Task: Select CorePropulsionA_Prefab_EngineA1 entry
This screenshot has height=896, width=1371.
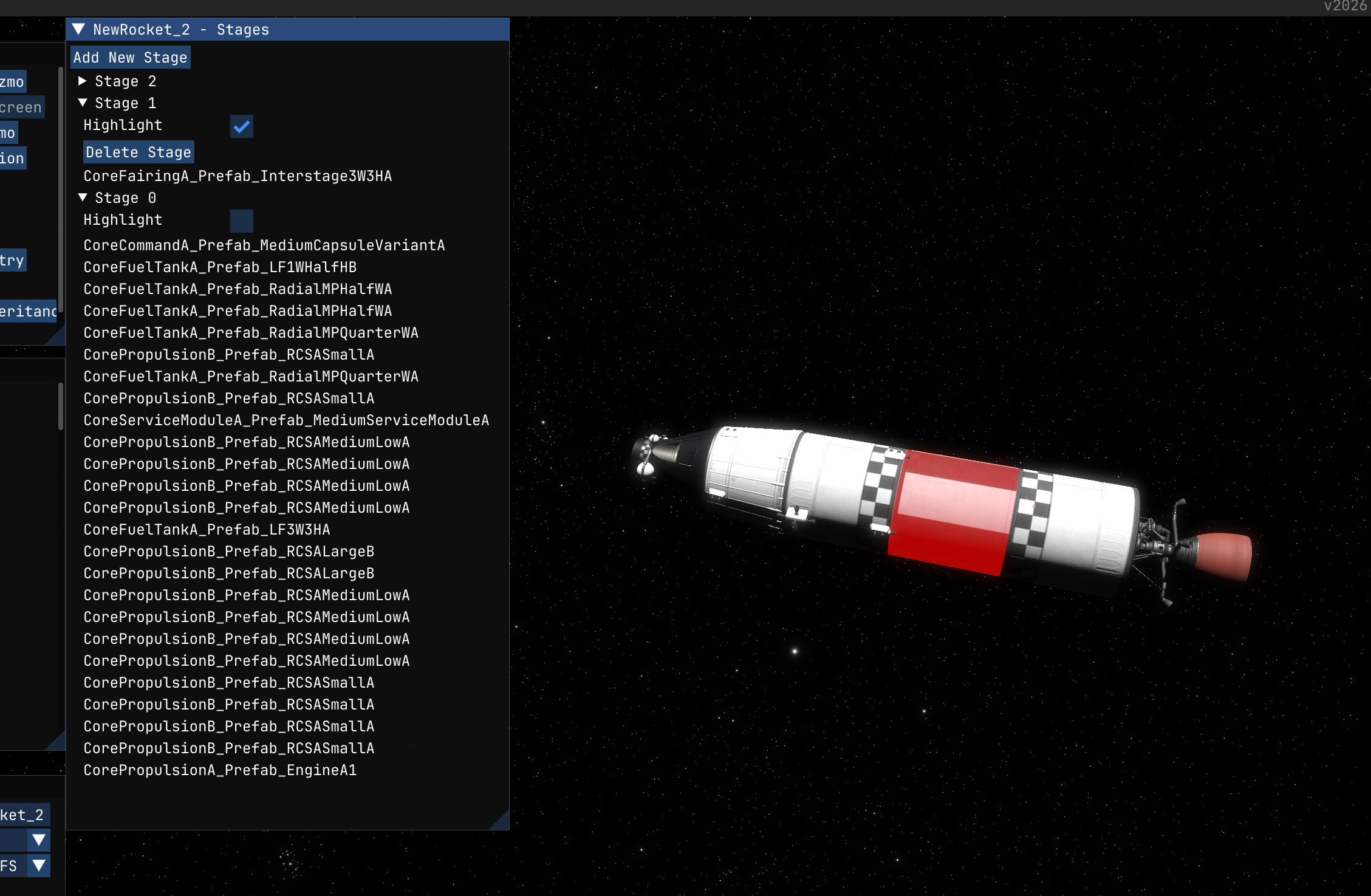Action: (x=220, y=770)
